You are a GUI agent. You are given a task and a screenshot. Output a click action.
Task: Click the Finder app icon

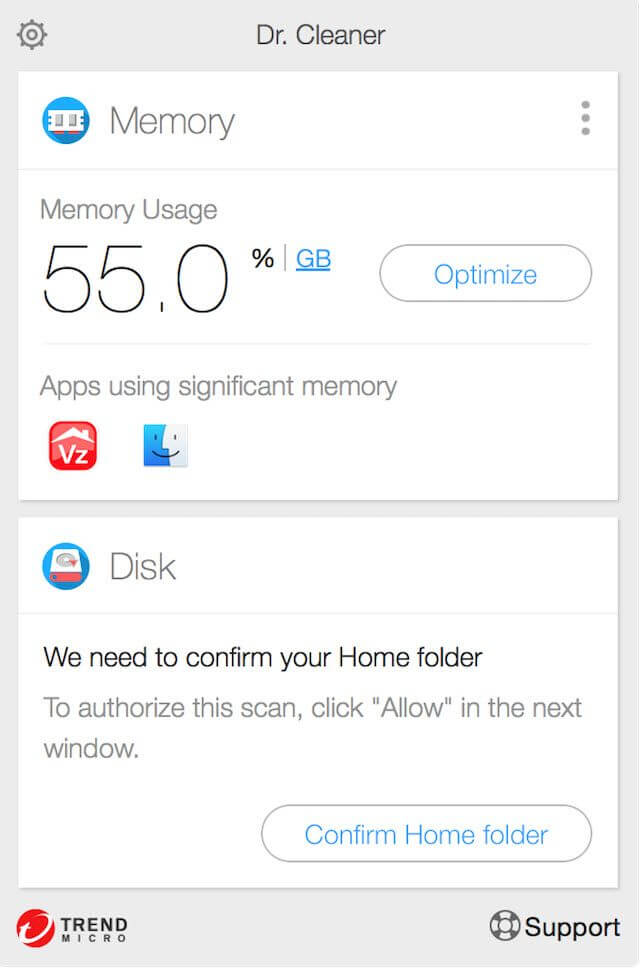165,445
